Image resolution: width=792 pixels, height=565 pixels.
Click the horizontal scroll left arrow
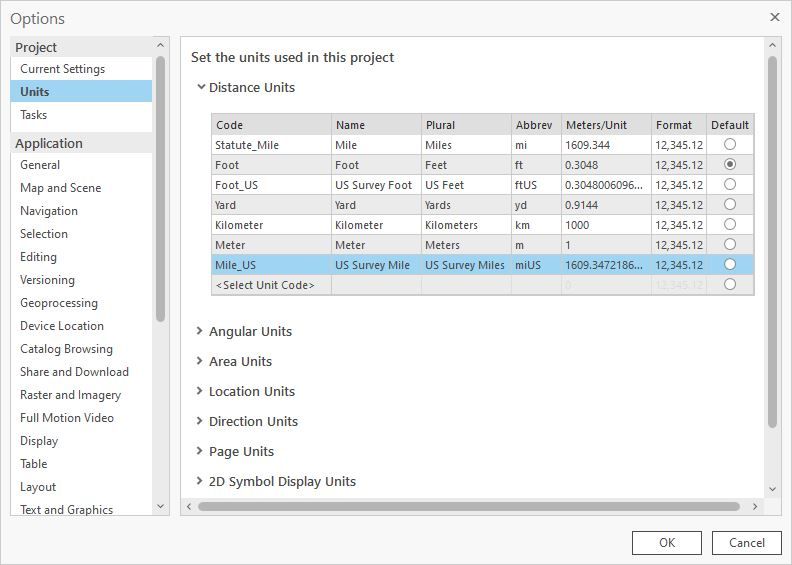click(x=189, y=506)
